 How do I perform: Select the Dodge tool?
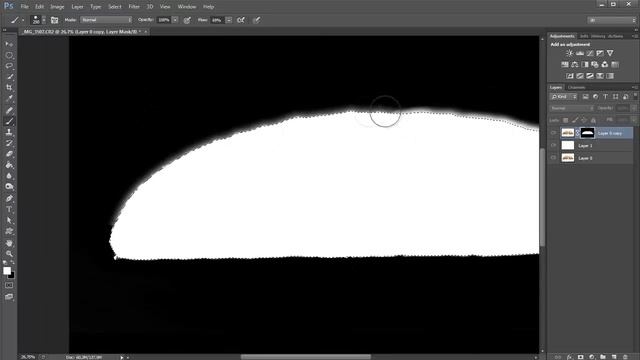click(9, 187)
